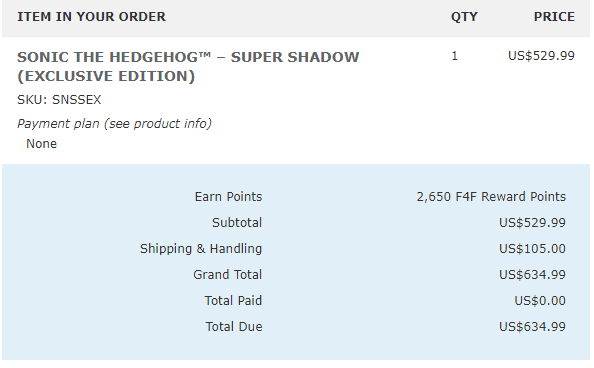Click the payment plan value None
The width and height of the screenshot is (594, 368).
pyautogui.click(x=41, y=144)
